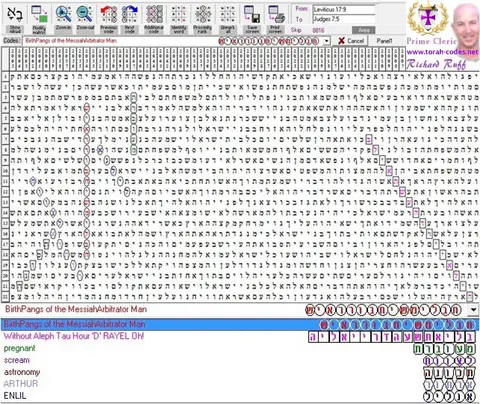Click the Hebrew letters of the pregnant code

point(444,349)
